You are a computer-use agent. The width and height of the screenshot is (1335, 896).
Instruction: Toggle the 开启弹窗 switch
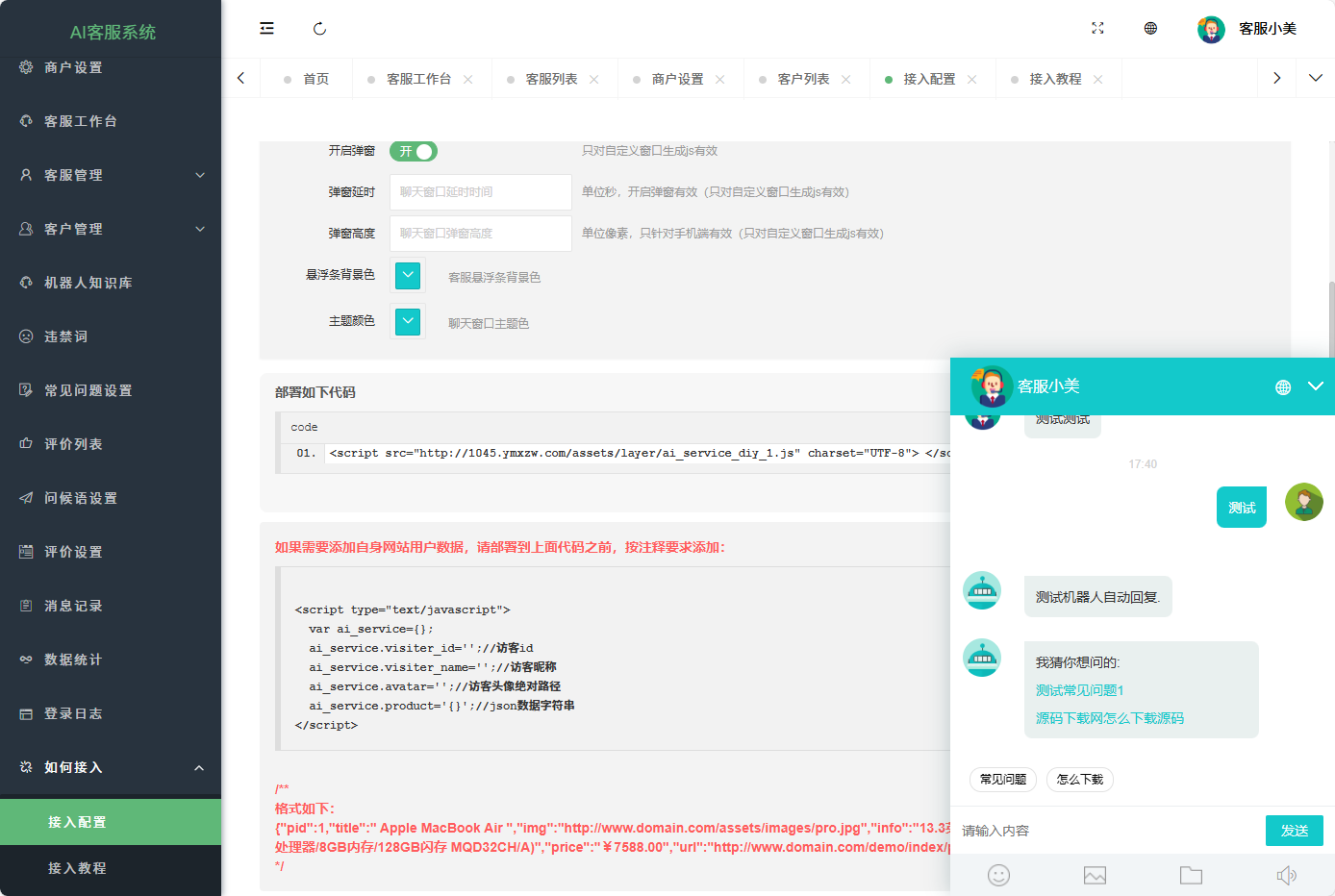click(x=414, y=151)
